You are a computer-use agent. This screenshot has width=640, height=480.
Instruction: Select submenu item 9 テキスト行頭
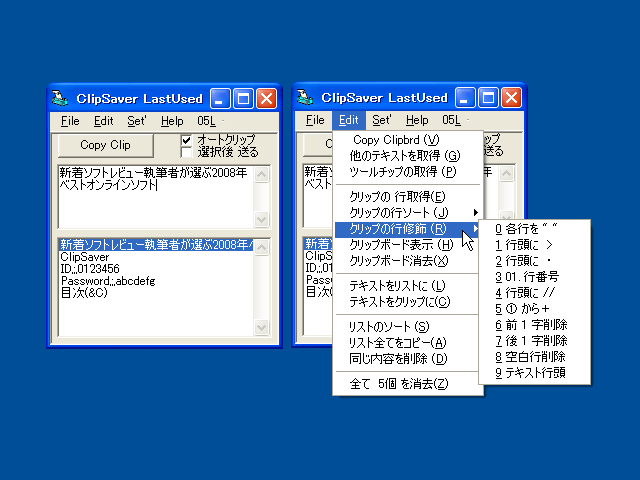point(534,373)
